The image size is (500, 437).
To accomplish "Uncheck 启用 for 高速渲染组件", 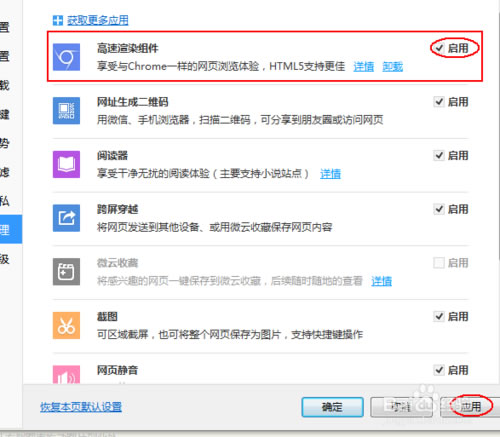I will 439,48.
